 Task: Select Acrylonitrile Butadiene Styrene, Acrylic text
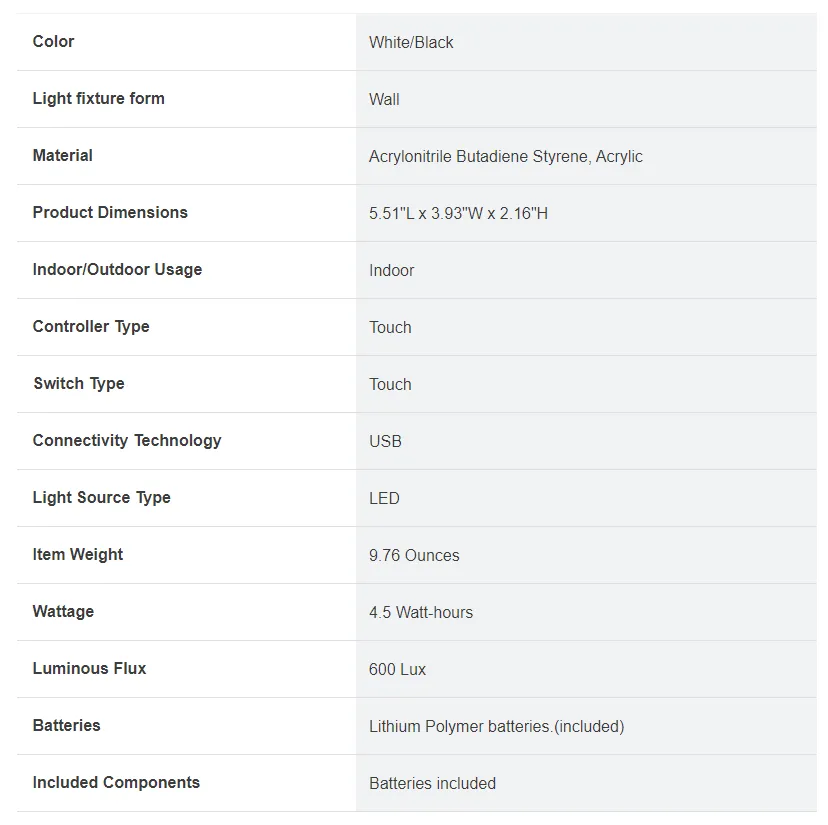coord(505,156)
